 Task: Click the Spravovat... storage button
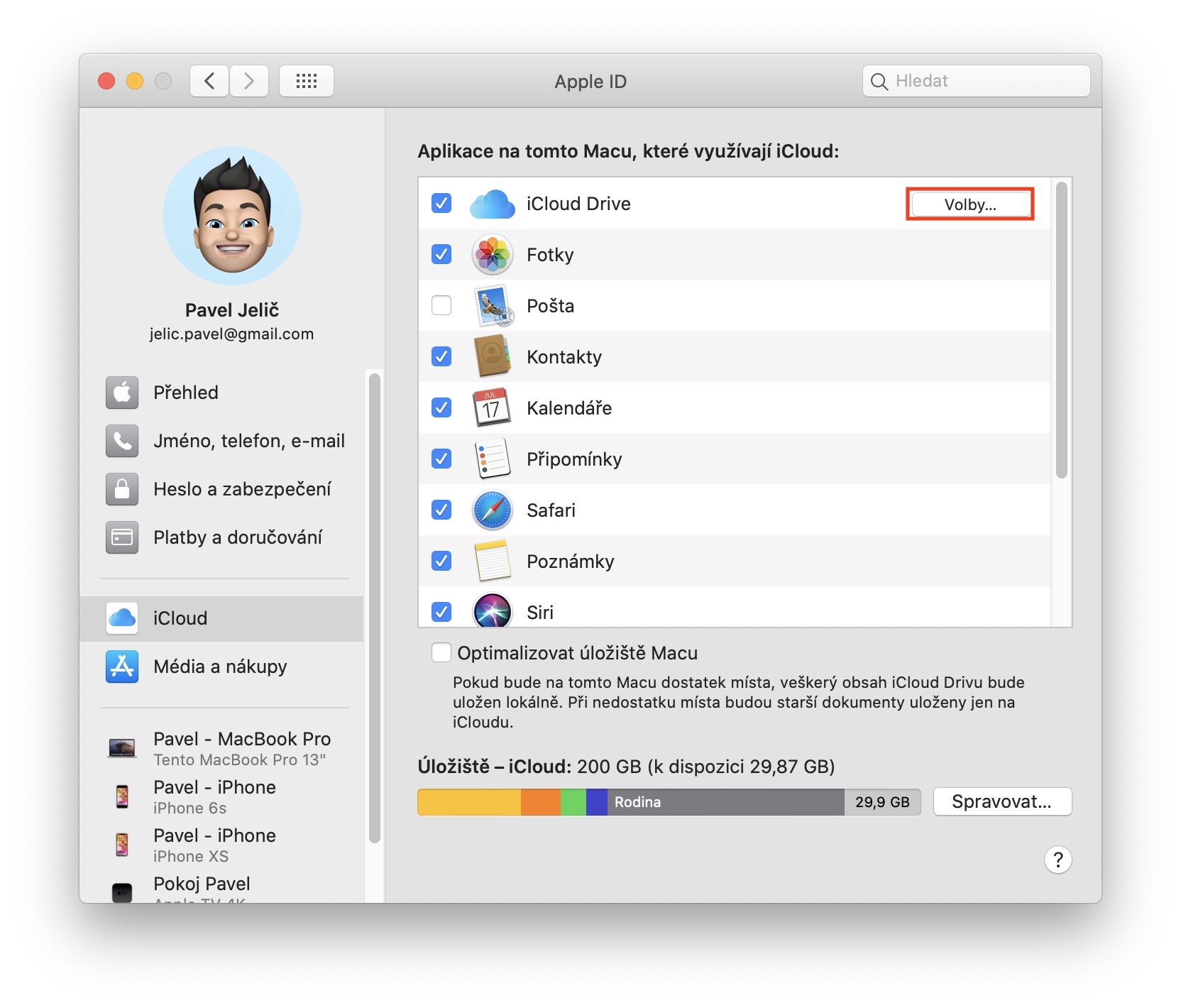click(1002, 801)
